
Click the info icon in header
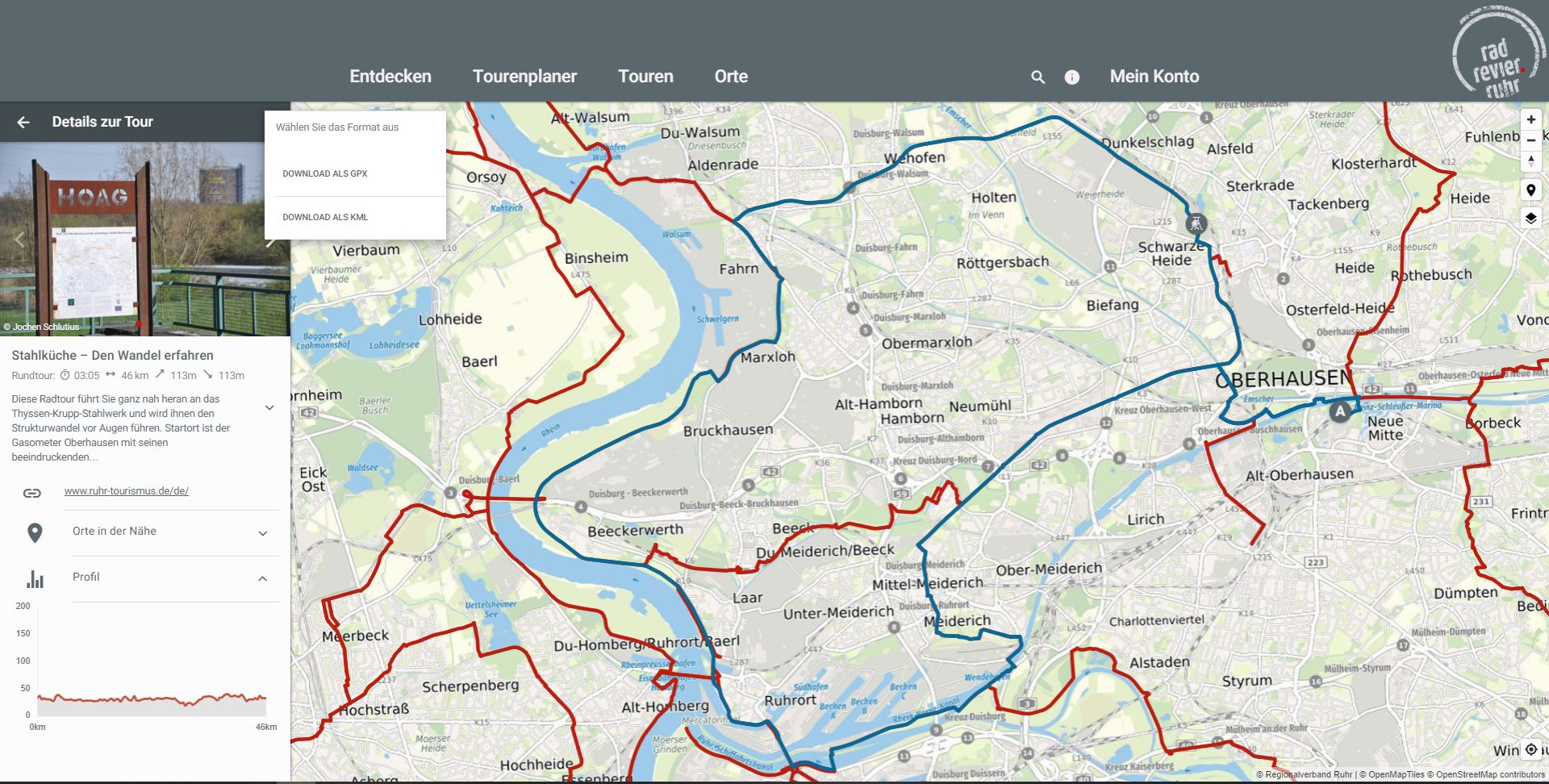1071,77
